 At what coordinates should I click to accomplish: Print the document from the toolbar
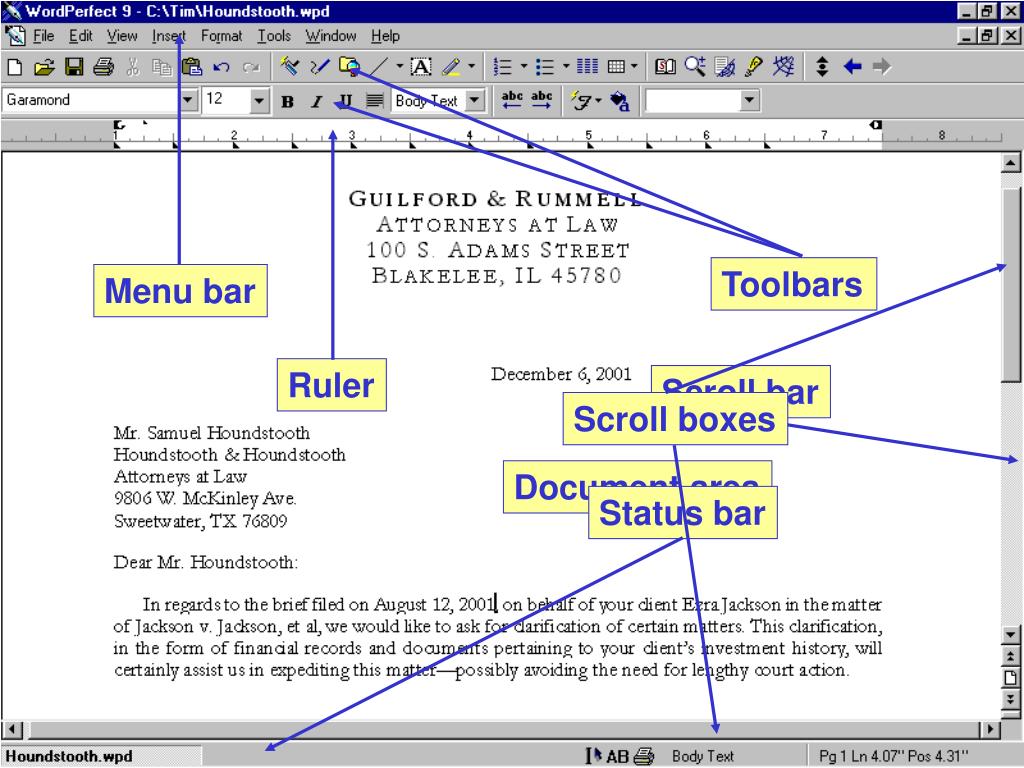pos(103,67)
